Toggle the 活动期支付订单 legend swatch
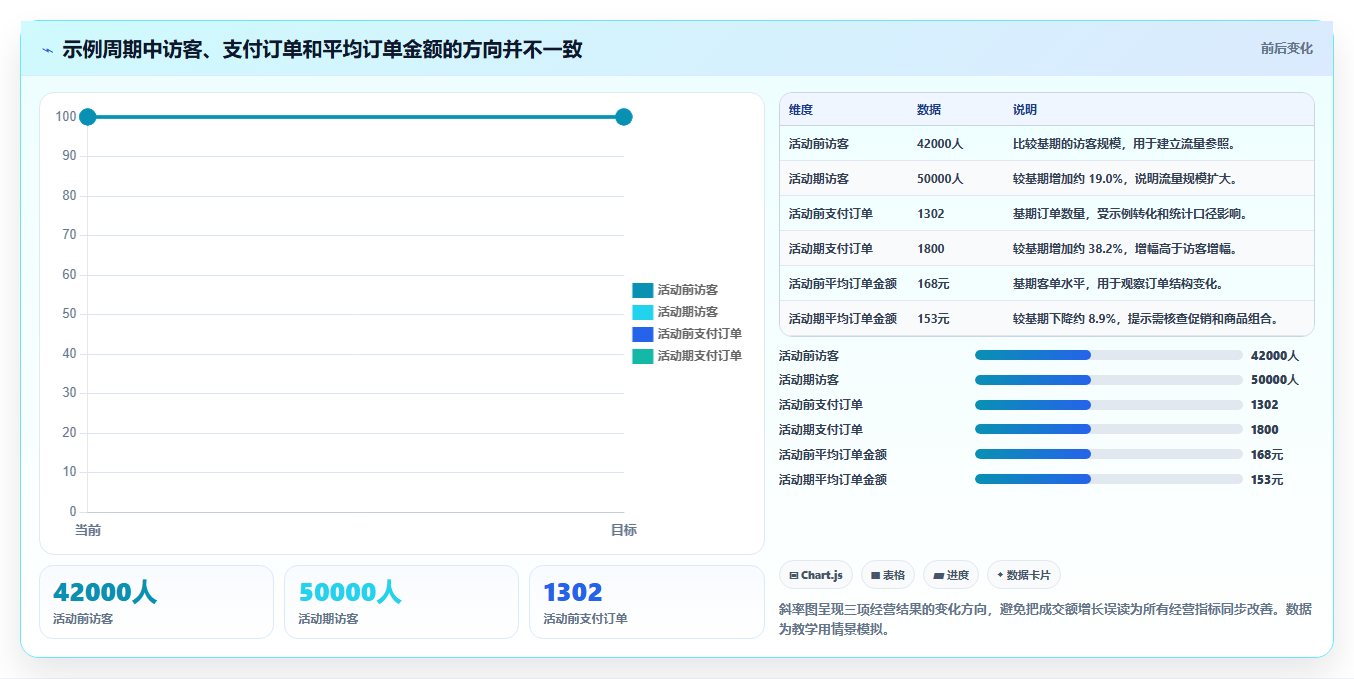The width and height of the screenshot is (1354, 679). tap(642, 356)
